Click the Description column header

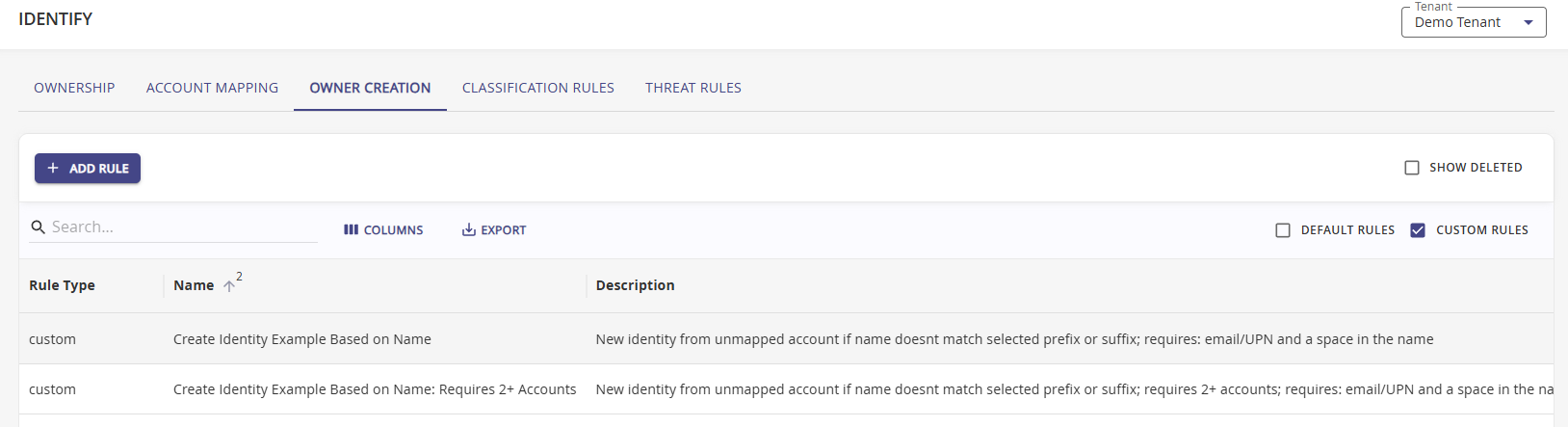point(635,285)
